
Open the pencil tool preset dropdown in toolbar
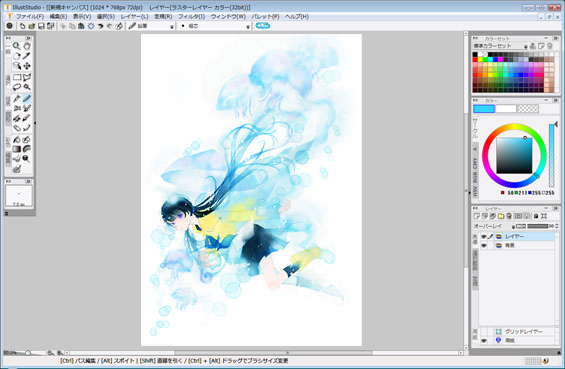(172, 26)
